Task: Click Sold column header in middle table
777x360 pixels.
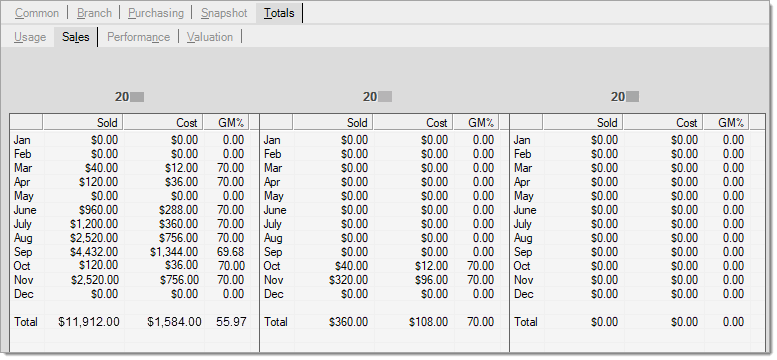Action: coord(333,122)
